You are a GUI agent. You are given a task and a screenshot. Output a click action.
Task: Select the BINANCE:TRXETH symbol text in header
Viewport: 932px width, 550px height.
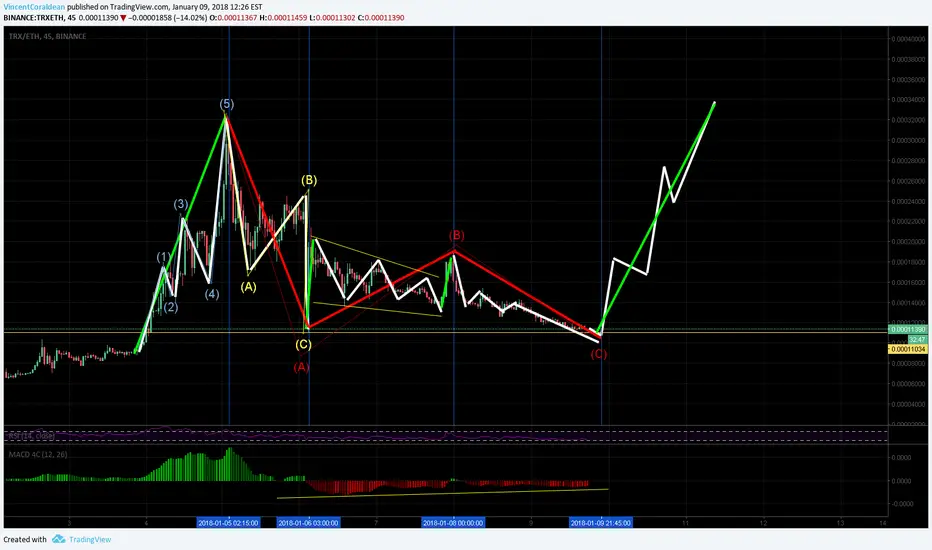(x=33, y=18)
